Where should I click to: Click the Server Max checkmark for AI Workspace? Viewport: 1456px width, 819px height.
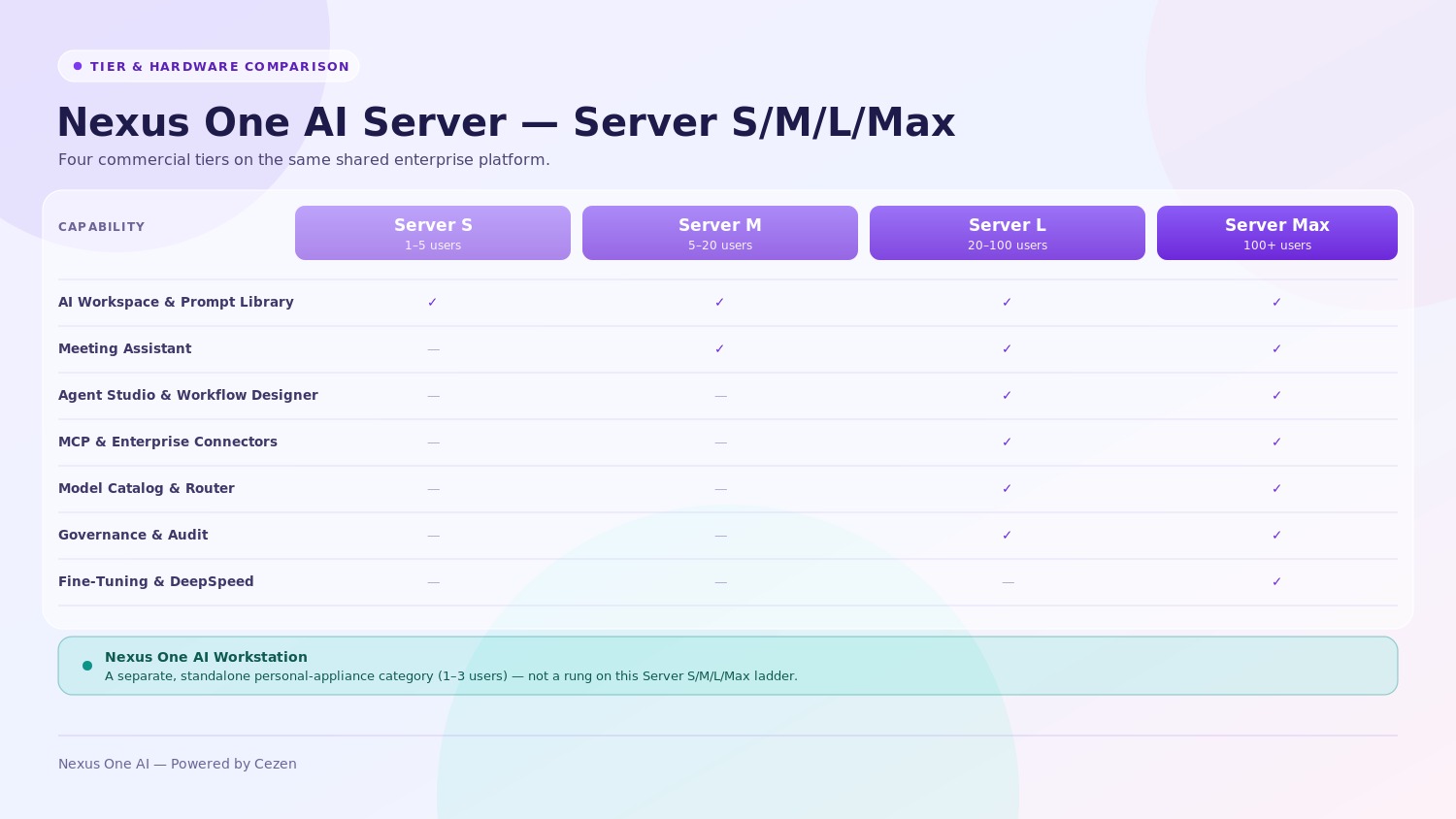click(x=1277, y=302)
